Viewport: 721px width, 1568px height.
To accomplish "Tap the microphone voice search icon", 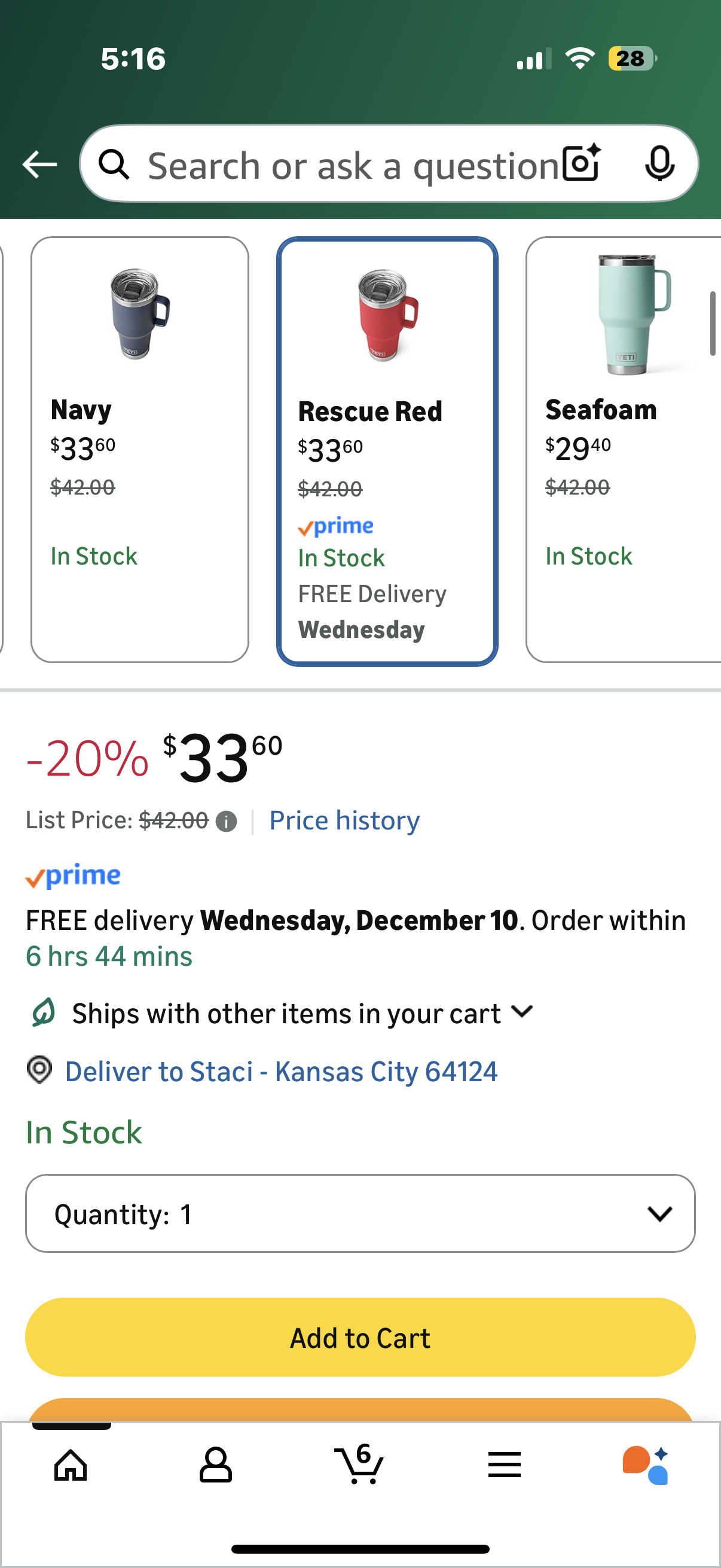I will [659, 163].
